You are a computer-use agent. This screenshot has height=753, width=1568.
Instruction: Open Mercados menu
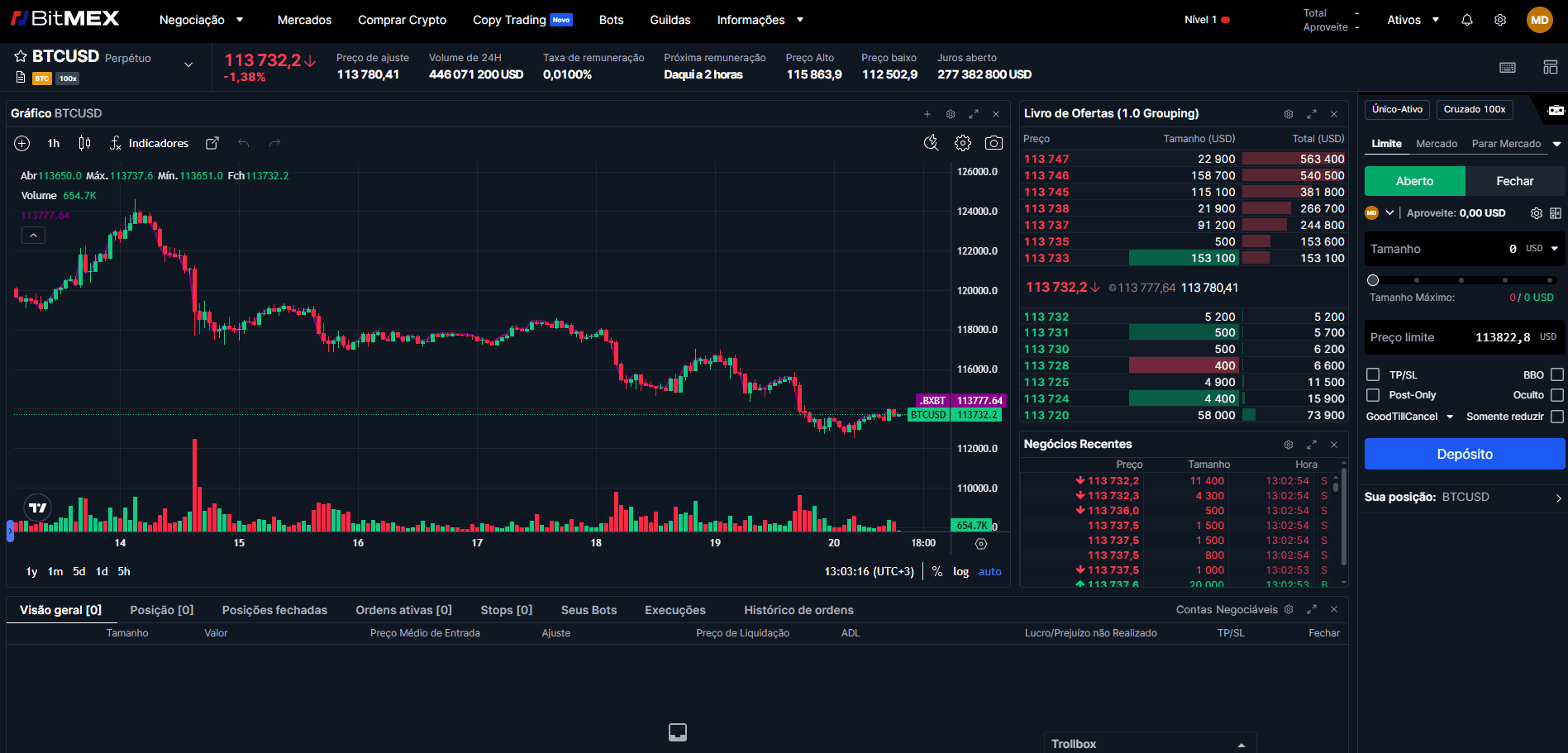(x=304, y=20)
